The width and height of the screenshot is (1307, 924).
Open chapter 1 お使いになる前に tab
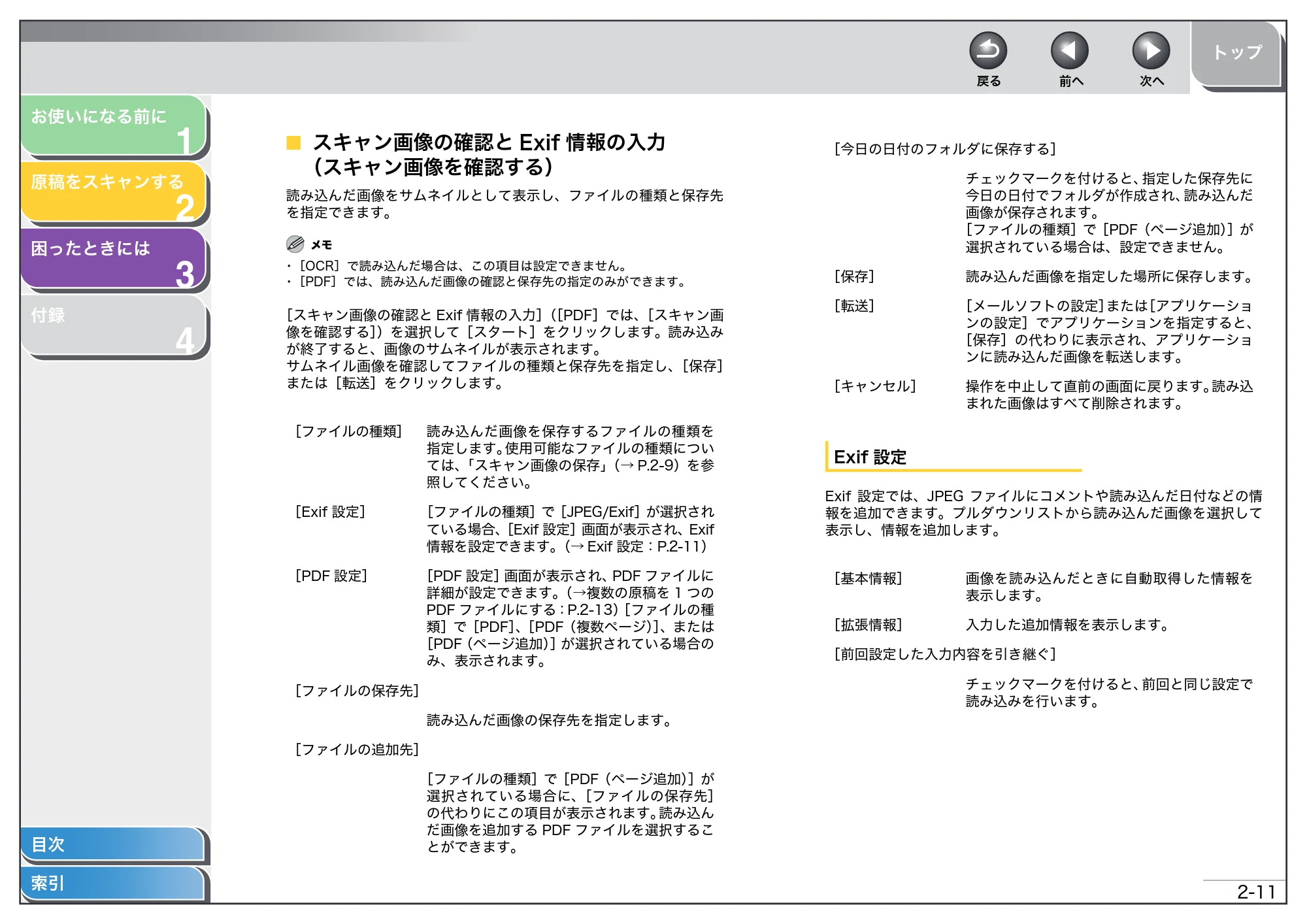tap(114, 125)
